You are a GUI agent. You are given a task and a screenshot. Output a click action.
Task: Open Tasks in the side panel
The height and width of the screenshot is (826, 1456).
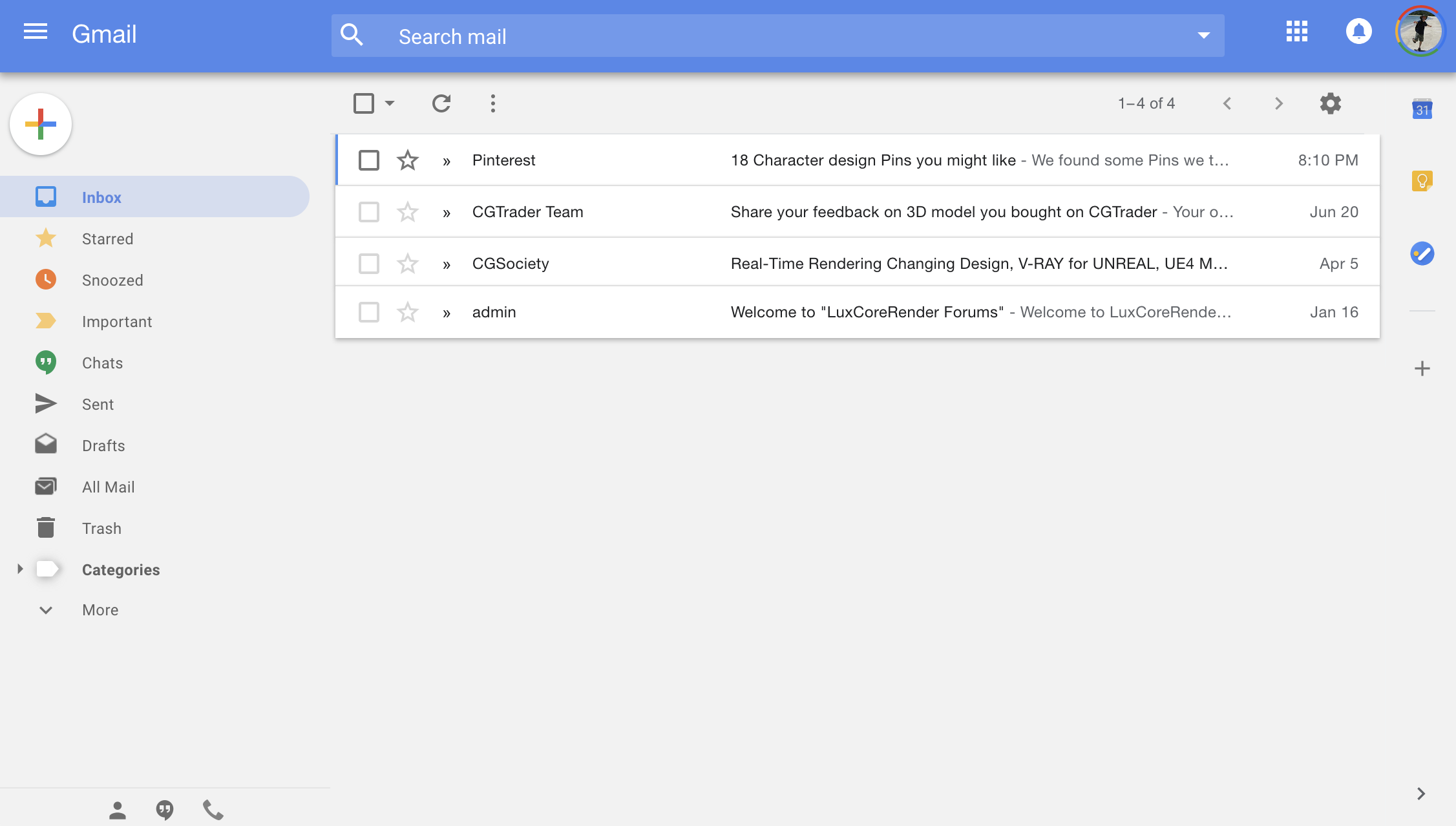(1422, 253)
